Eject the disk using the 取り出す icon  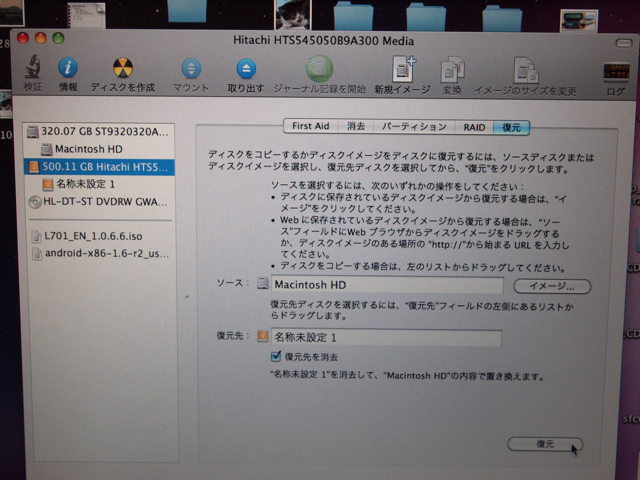click(x=246, y=69)
